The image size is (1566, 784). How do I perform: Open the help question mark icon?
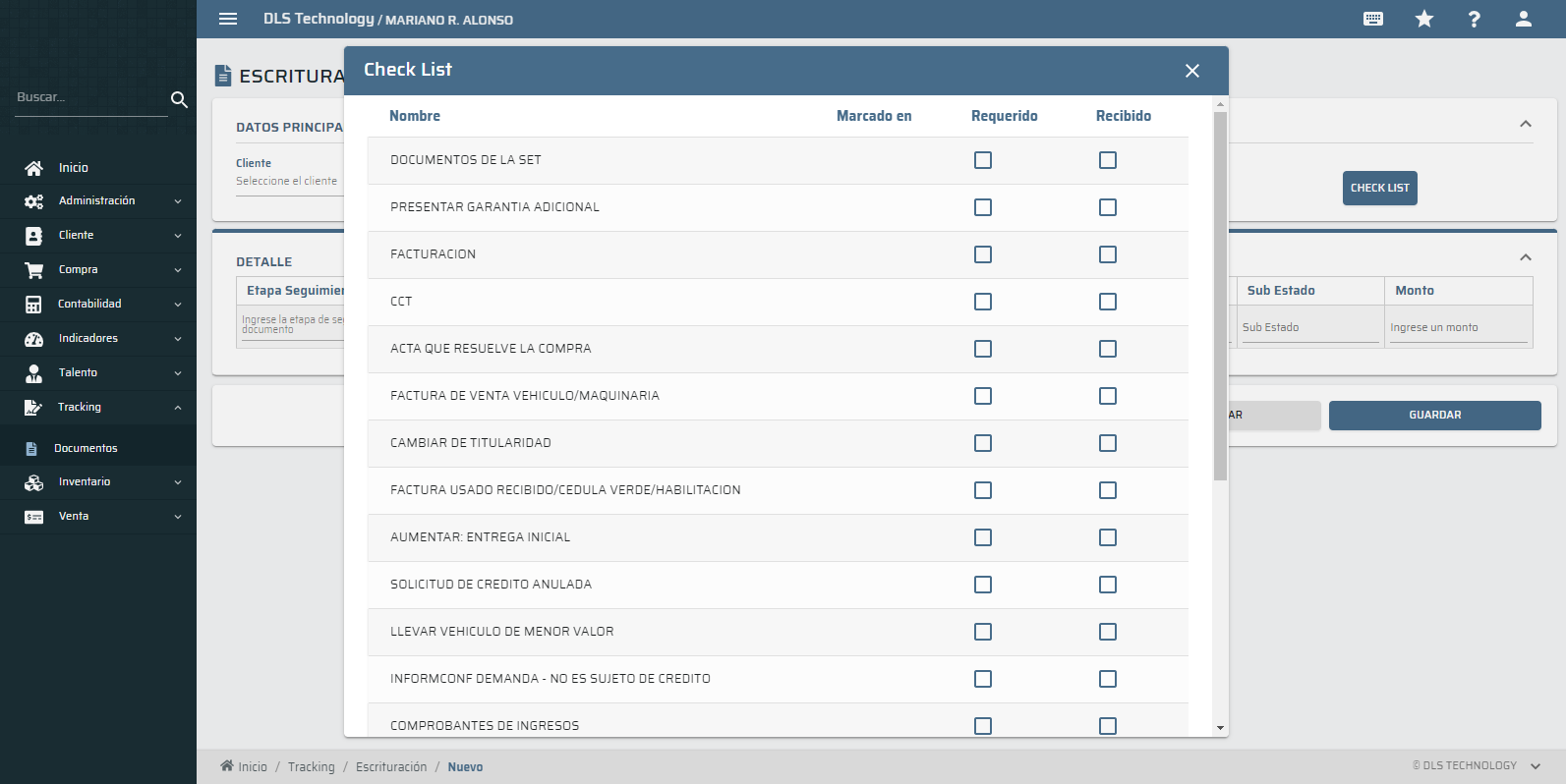pyautogui.click(x=1474, y=19)
